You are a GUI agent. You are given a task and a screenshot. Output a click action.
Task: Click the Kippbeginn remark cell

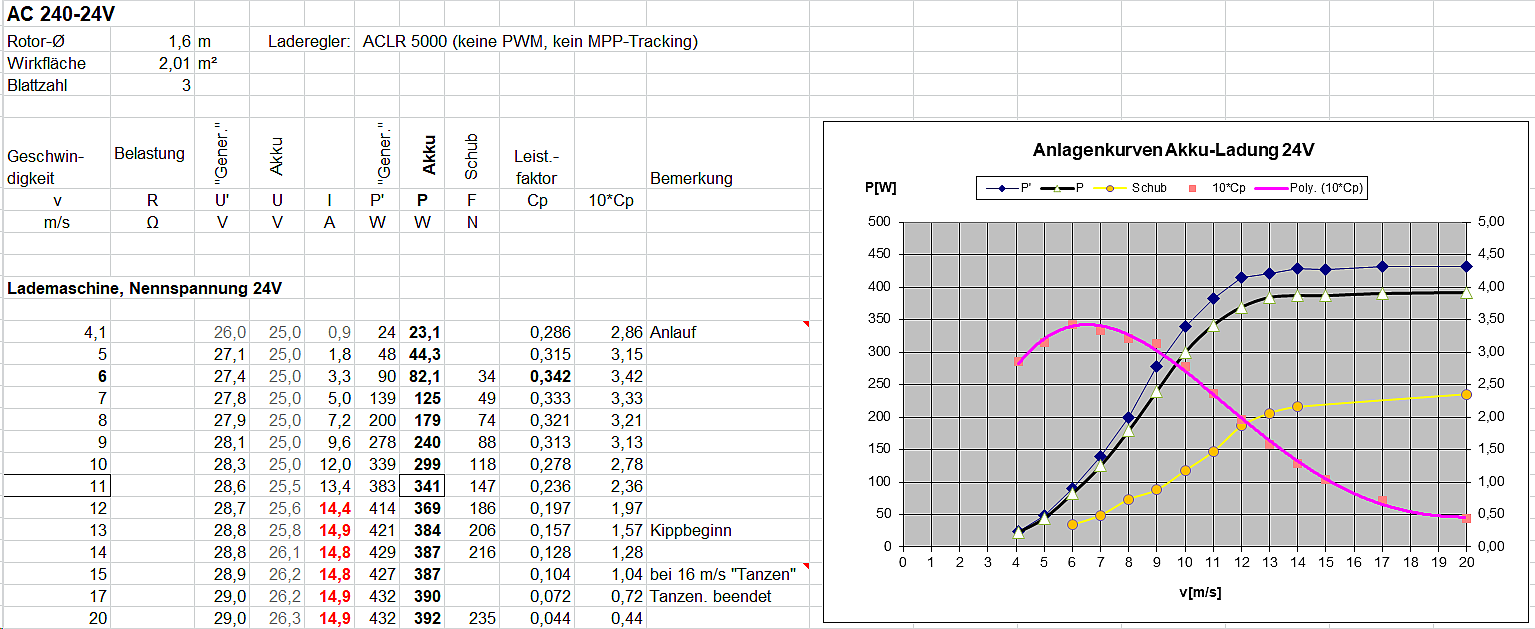[685, 530]
